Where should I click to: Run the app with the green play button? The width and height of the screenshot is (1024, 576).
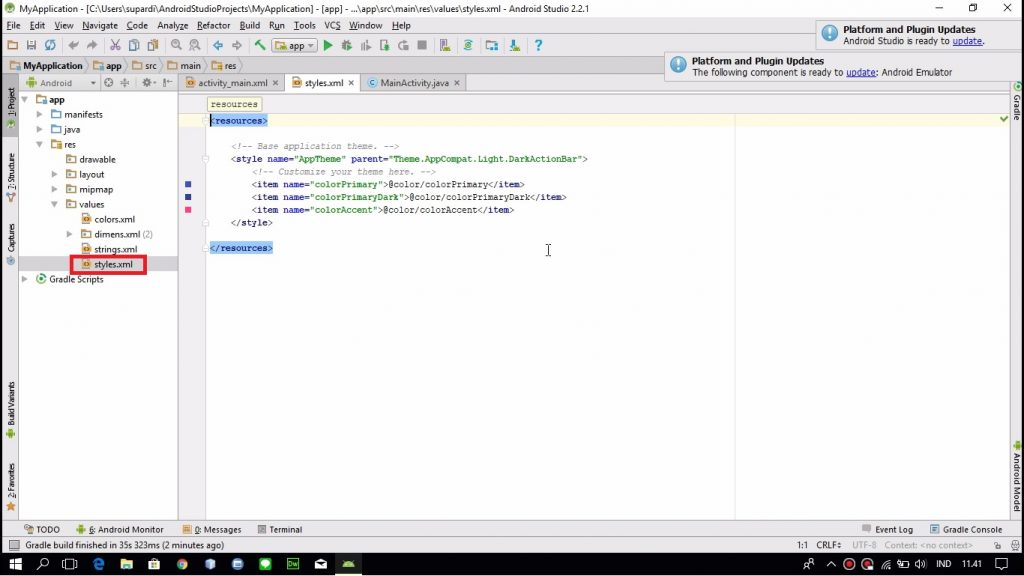coord(327,45)
